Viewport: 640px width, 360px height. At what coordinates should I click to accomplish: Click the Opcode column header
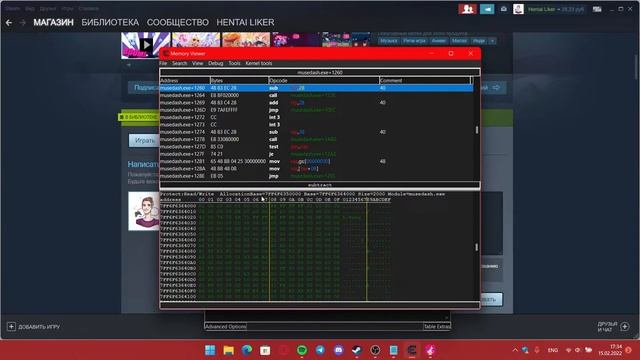[x=324, y=80]
